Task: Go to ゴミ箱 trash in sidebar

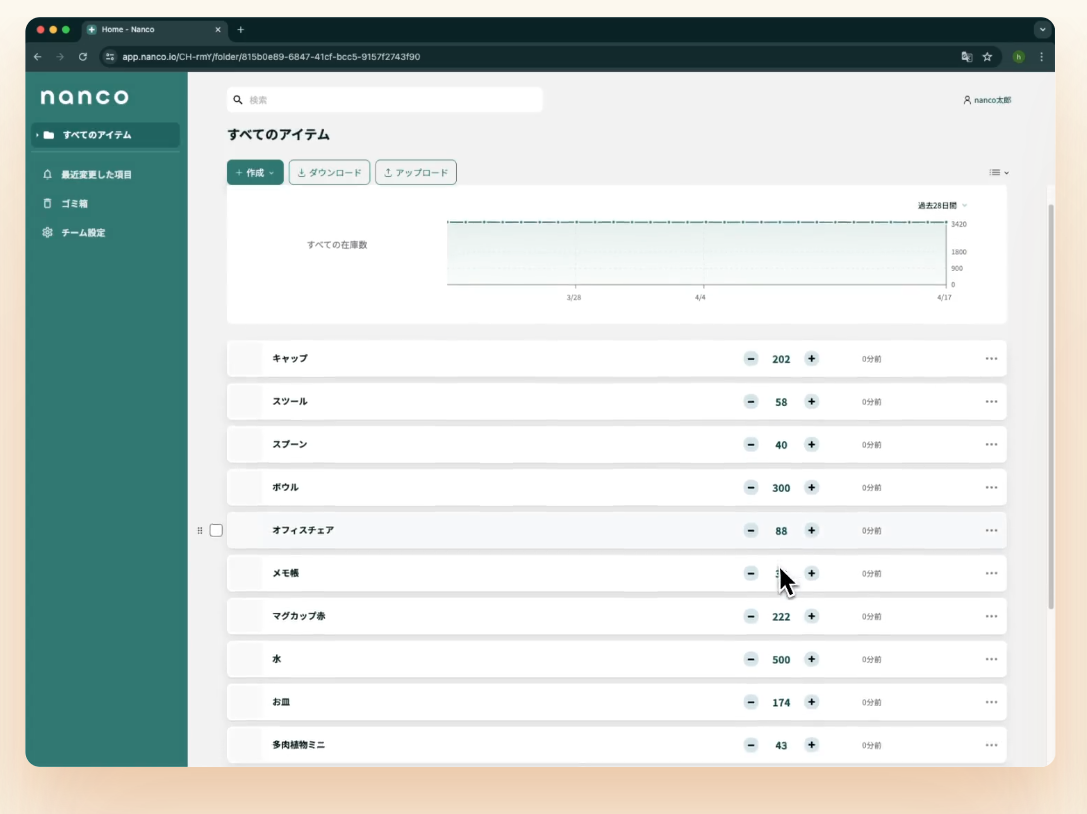Action: [74, 204]
